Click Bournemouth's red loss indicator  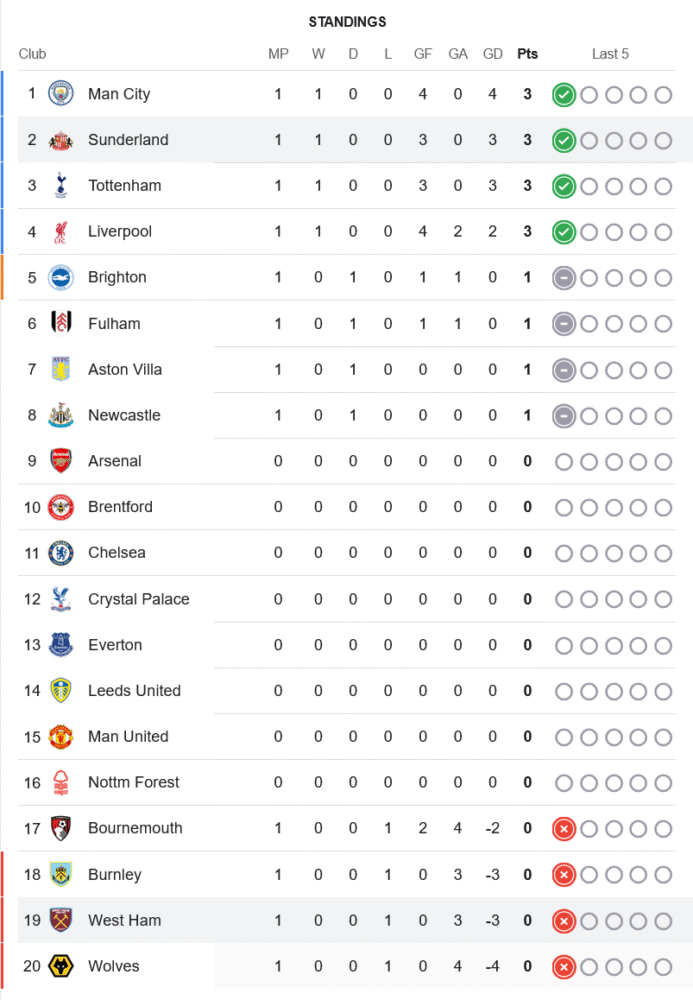tap(563, 829)
